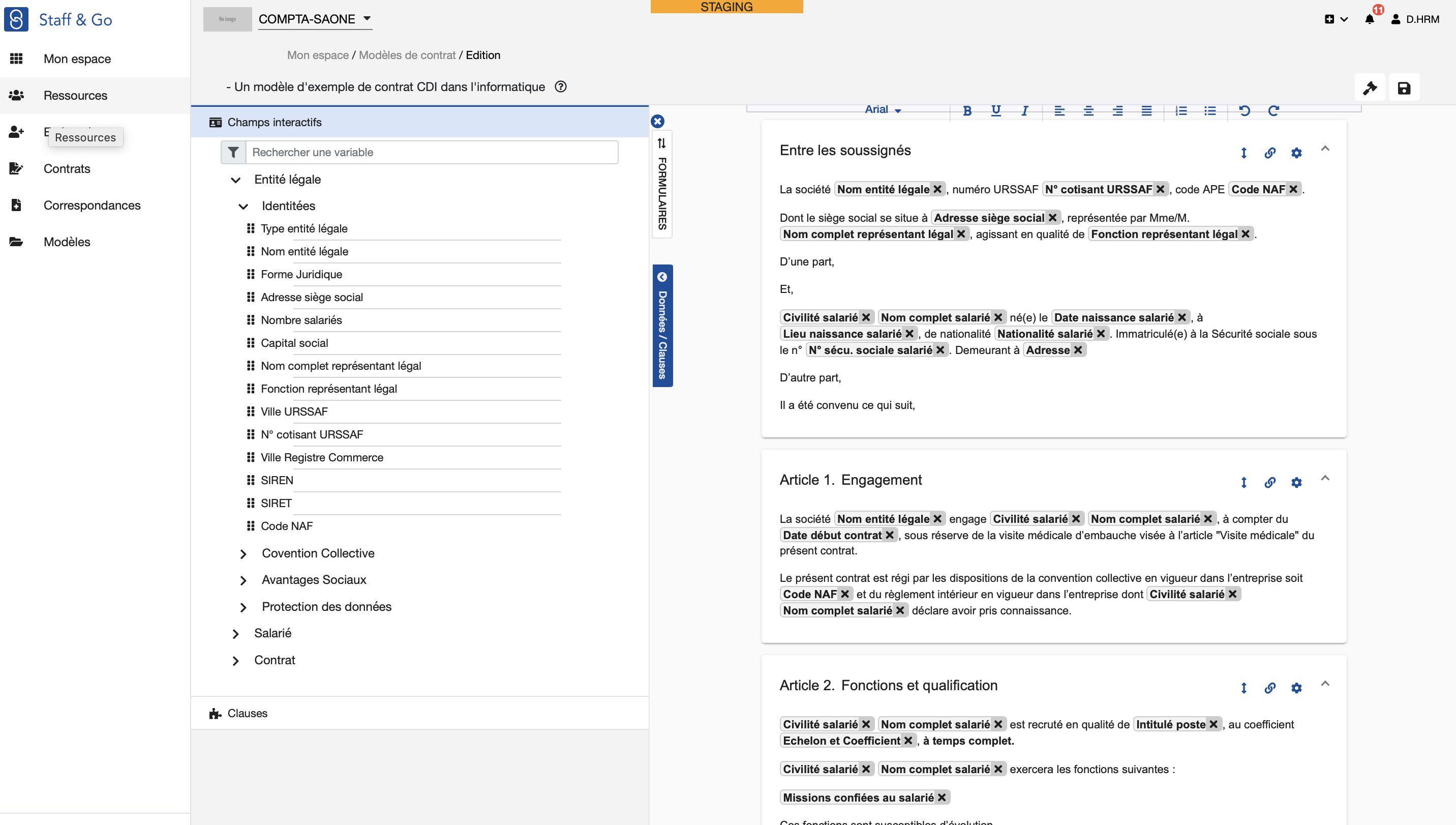Open the plus-box add dropdown in the header
Viewport: 1456px width, 825px height.
click(x=1336, y=19)
